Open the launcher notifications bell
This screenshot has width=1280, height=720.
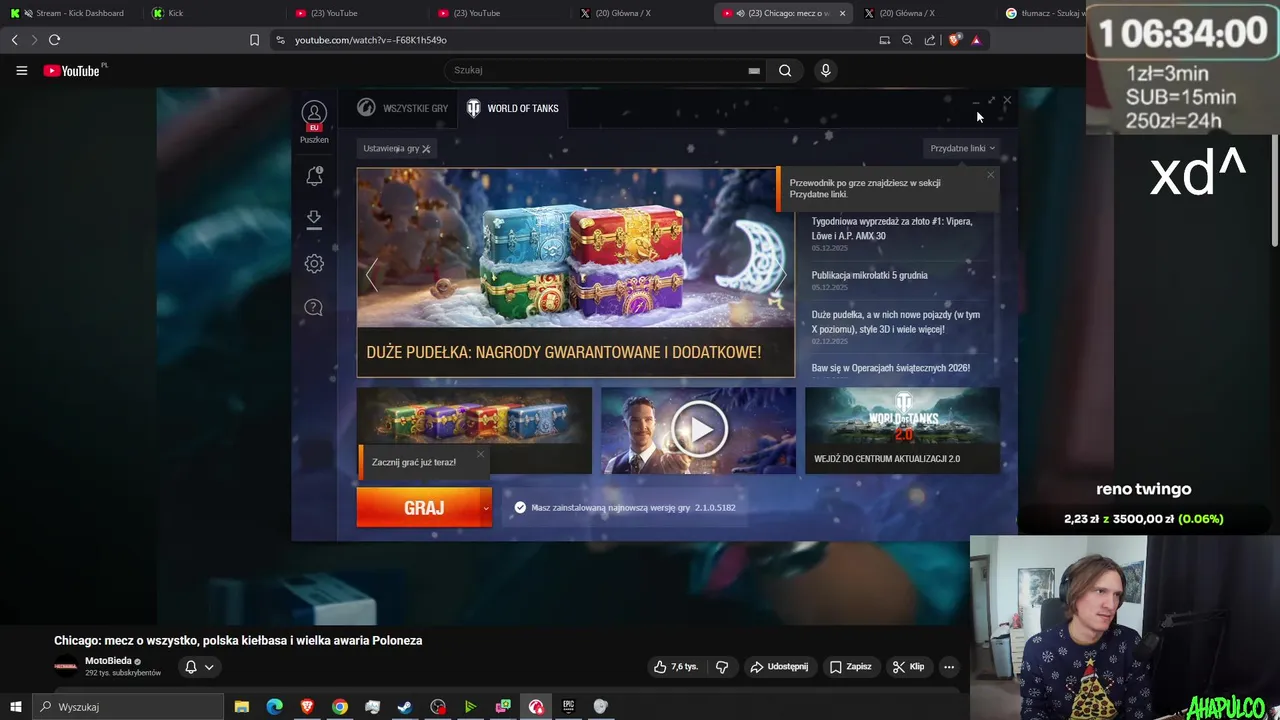pos(314,176)
